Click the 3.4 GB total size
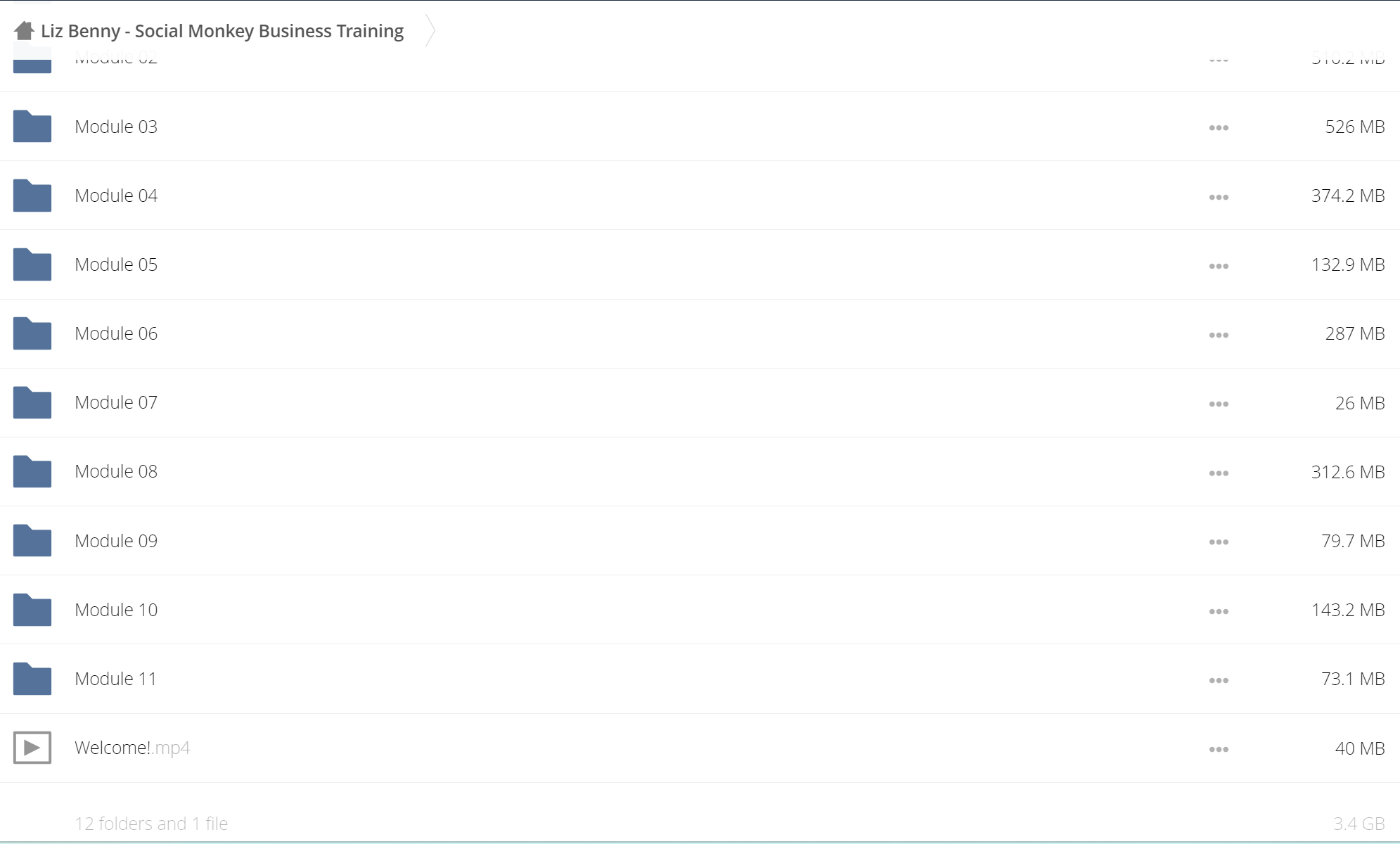 [1359, 824]
